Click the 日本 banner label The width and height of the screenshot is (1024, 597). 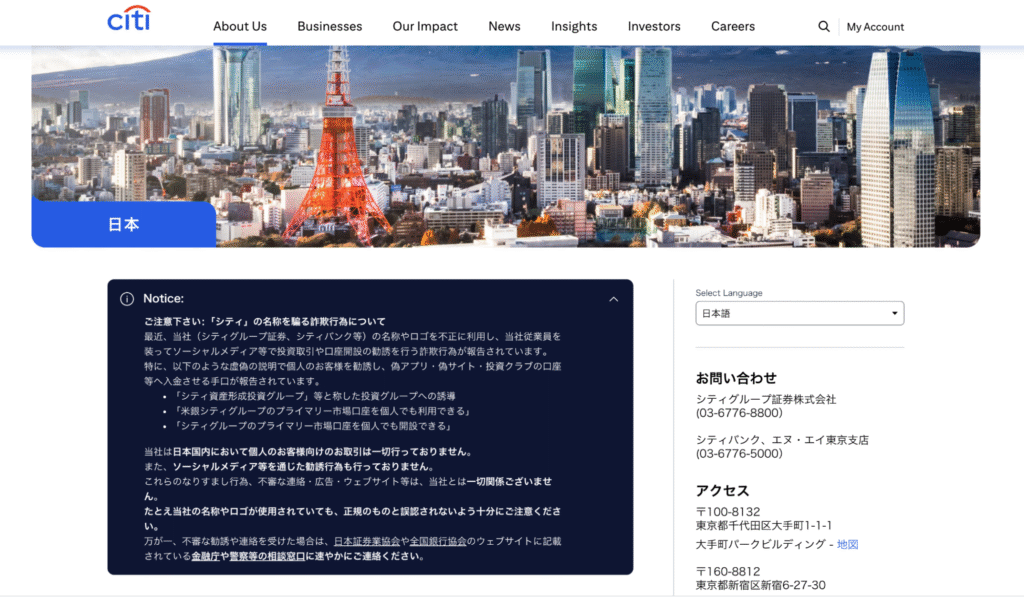[123, 224]
